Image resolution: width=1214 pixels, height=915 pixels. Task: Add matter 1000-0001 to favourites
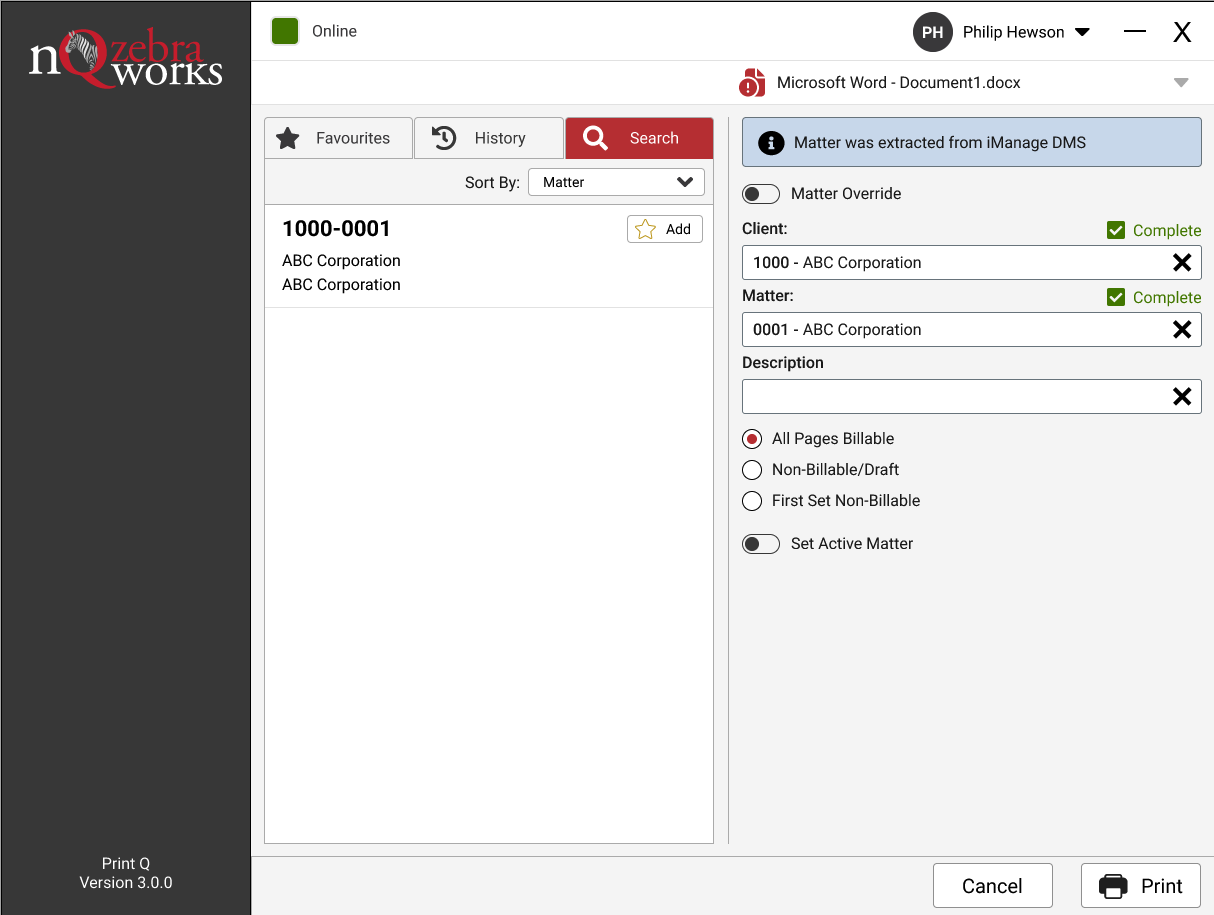(x=664, y=229)
